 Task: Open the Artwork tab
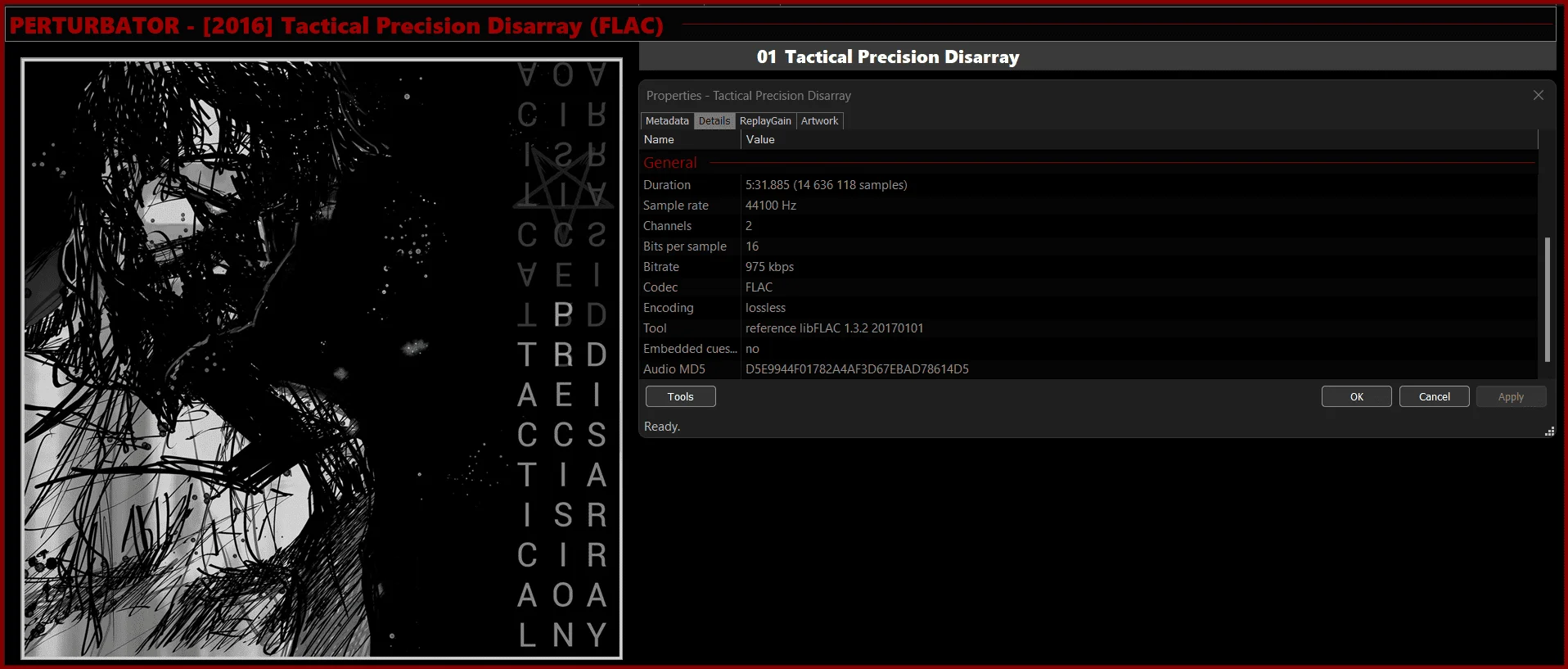point(819,121)
